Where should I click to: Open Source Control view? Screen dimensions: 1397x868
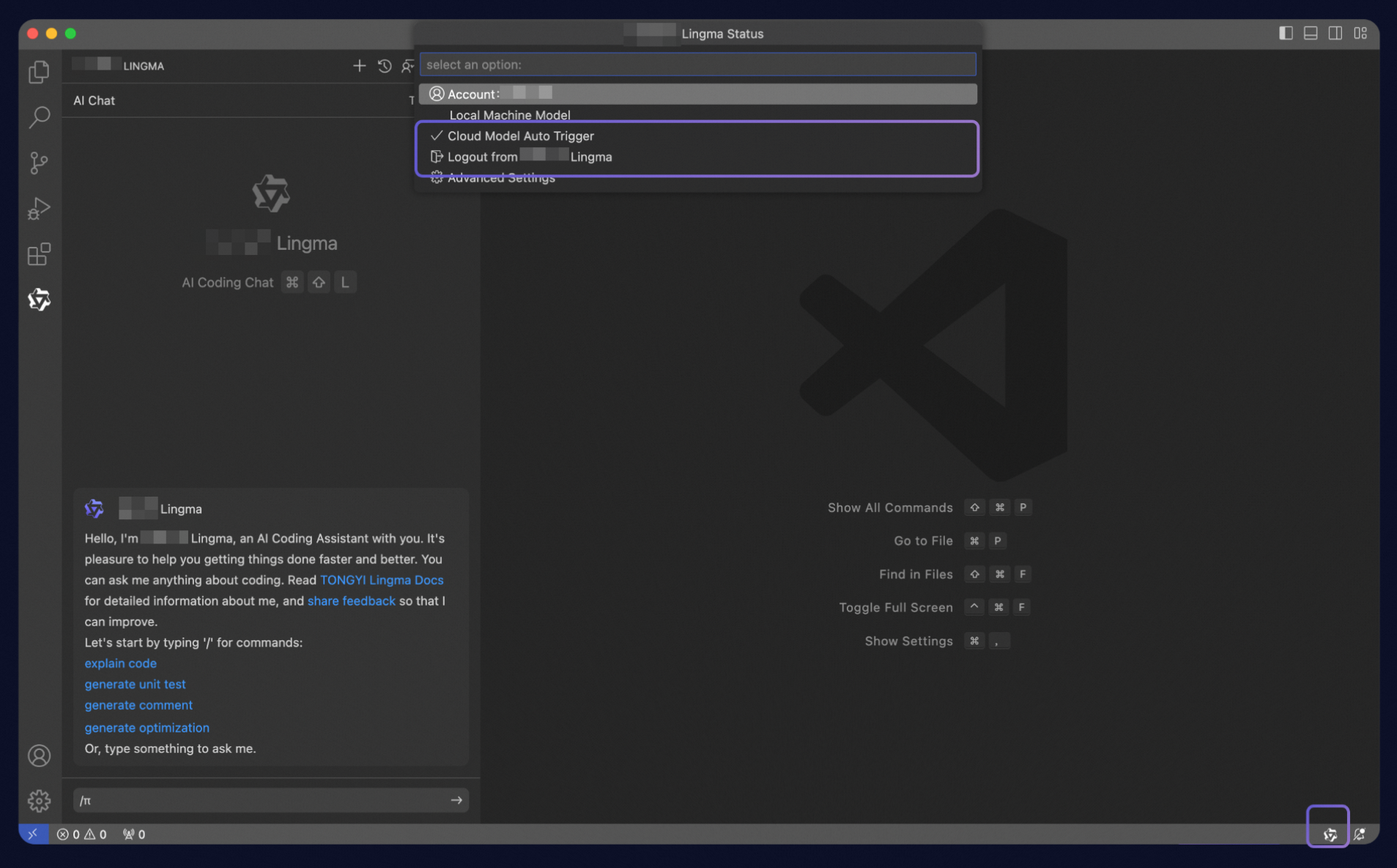pos(39,163)
